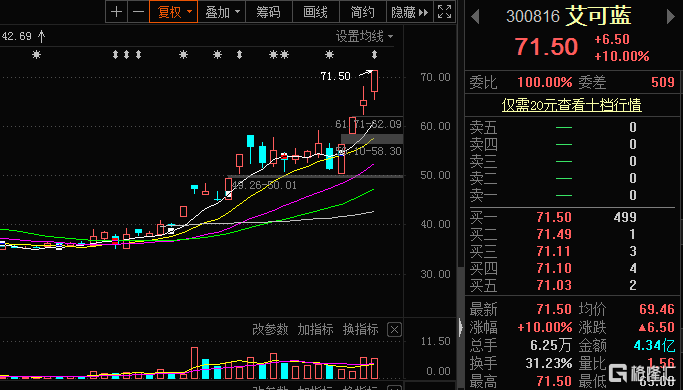Click 仅需20元查看十档行情 link
683x390 pixels.
(571, 105)
